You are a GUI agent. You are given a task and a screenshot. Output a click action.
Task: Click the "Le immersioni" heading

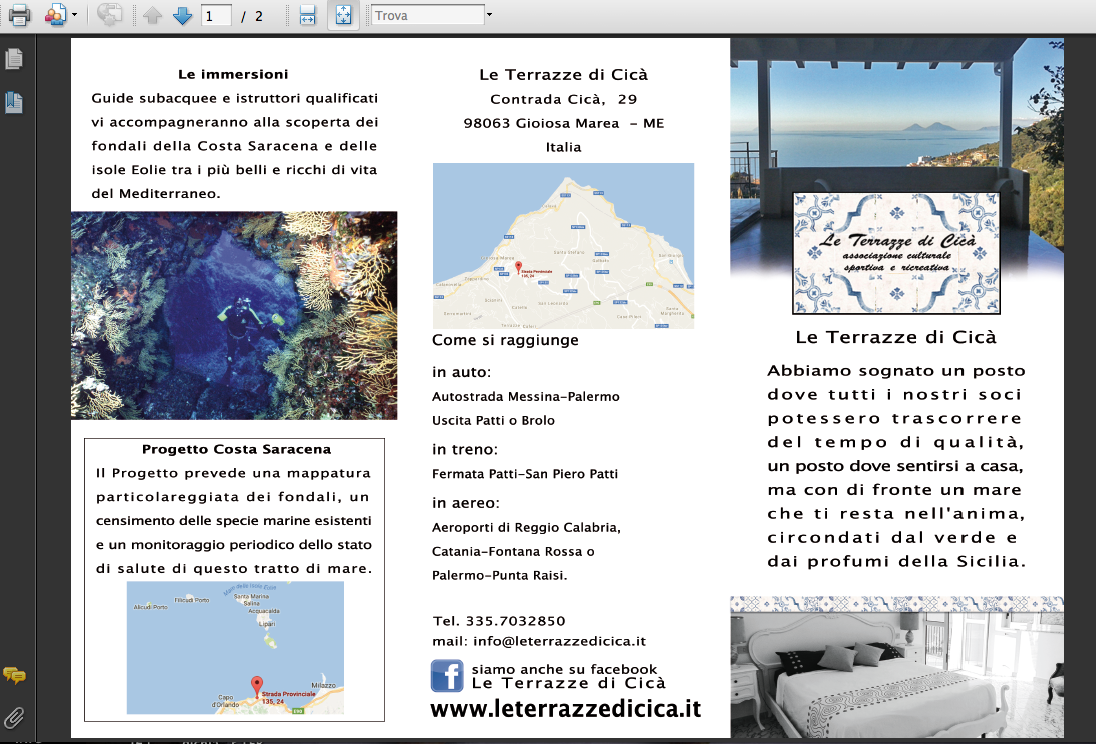click(x=233, y=74)
